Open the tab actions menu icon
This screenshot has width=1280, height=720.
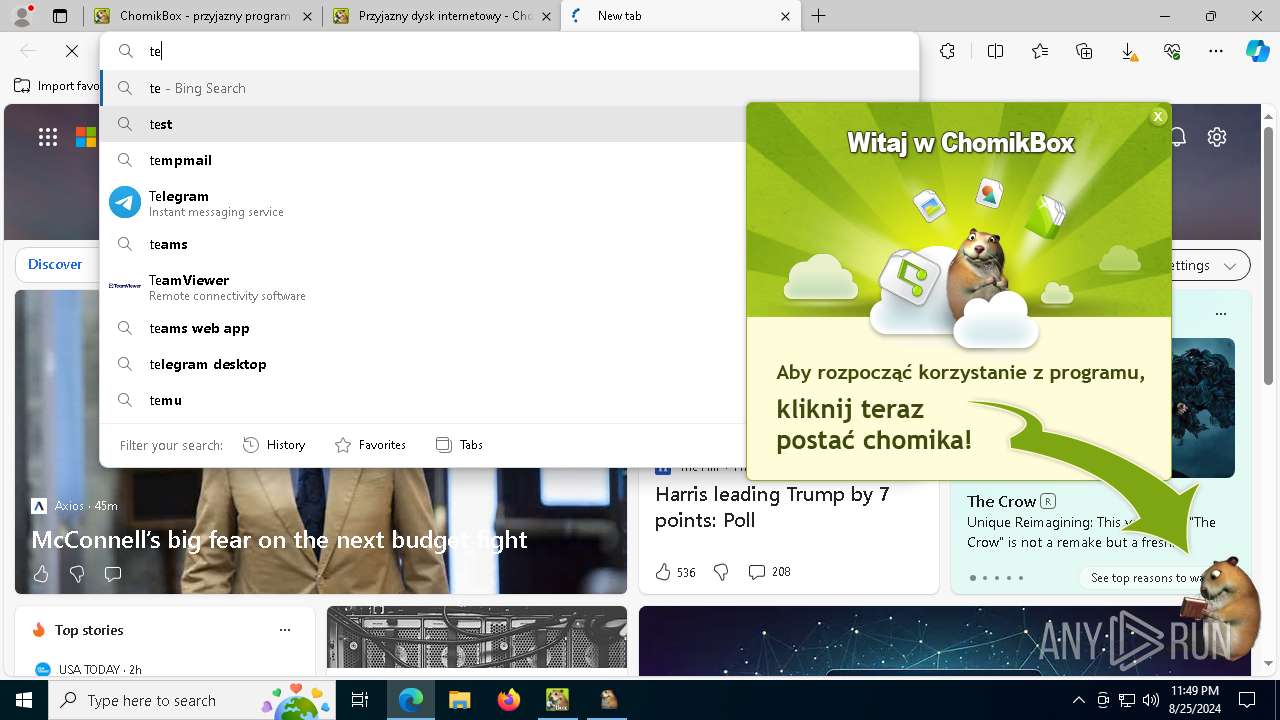click(60, 16)
